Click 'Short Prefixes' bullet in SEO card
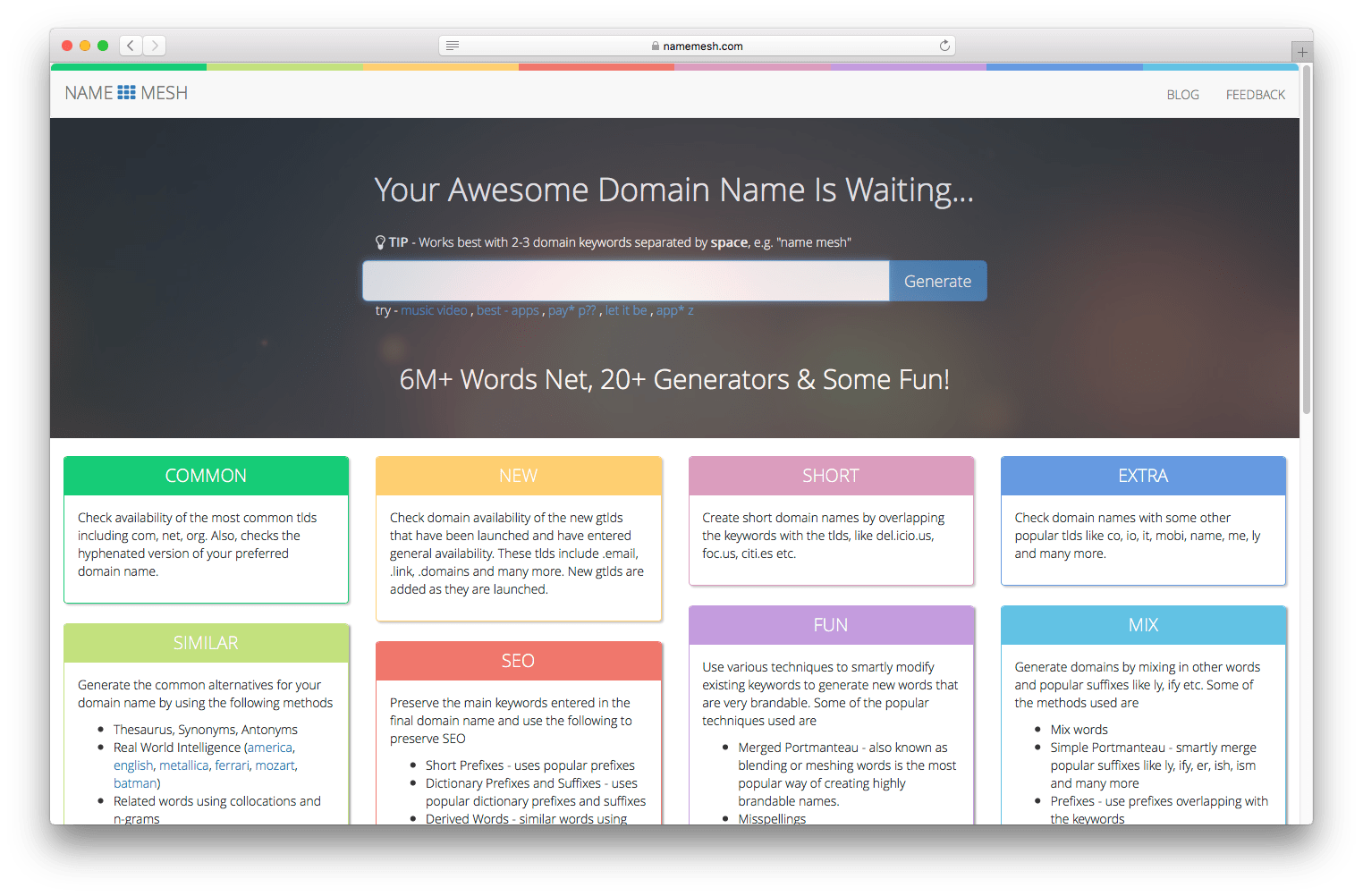The width and height of the screenshot is (1363, 896). coord(530,765)
